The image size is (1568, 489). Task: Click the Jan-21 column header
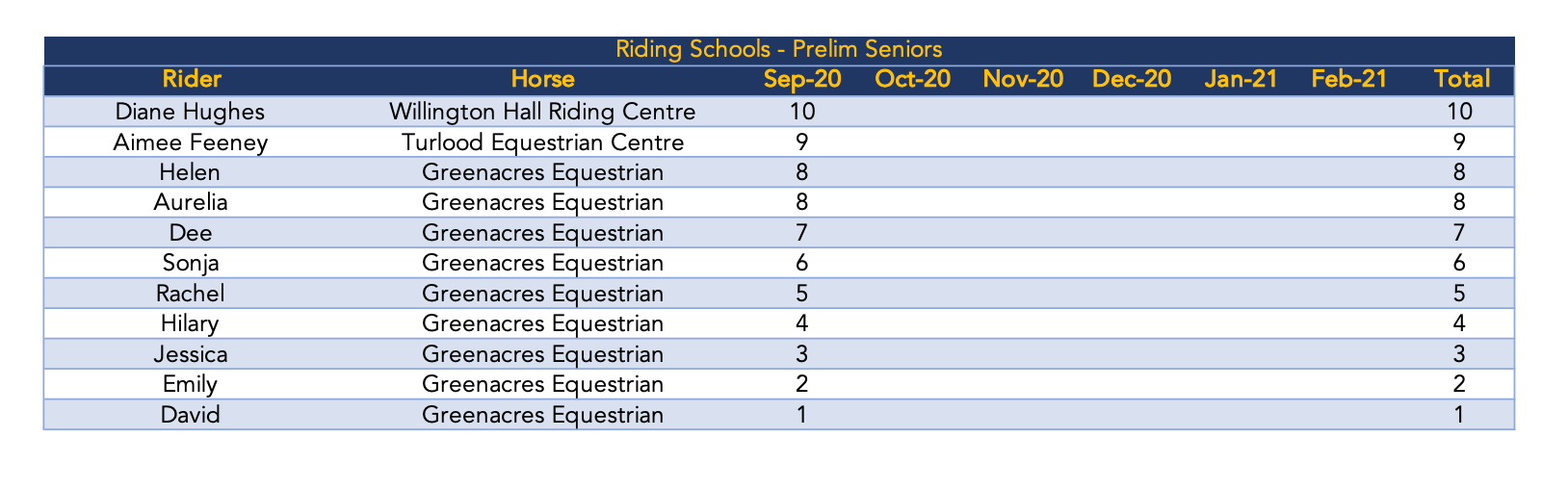point(1241,79)
